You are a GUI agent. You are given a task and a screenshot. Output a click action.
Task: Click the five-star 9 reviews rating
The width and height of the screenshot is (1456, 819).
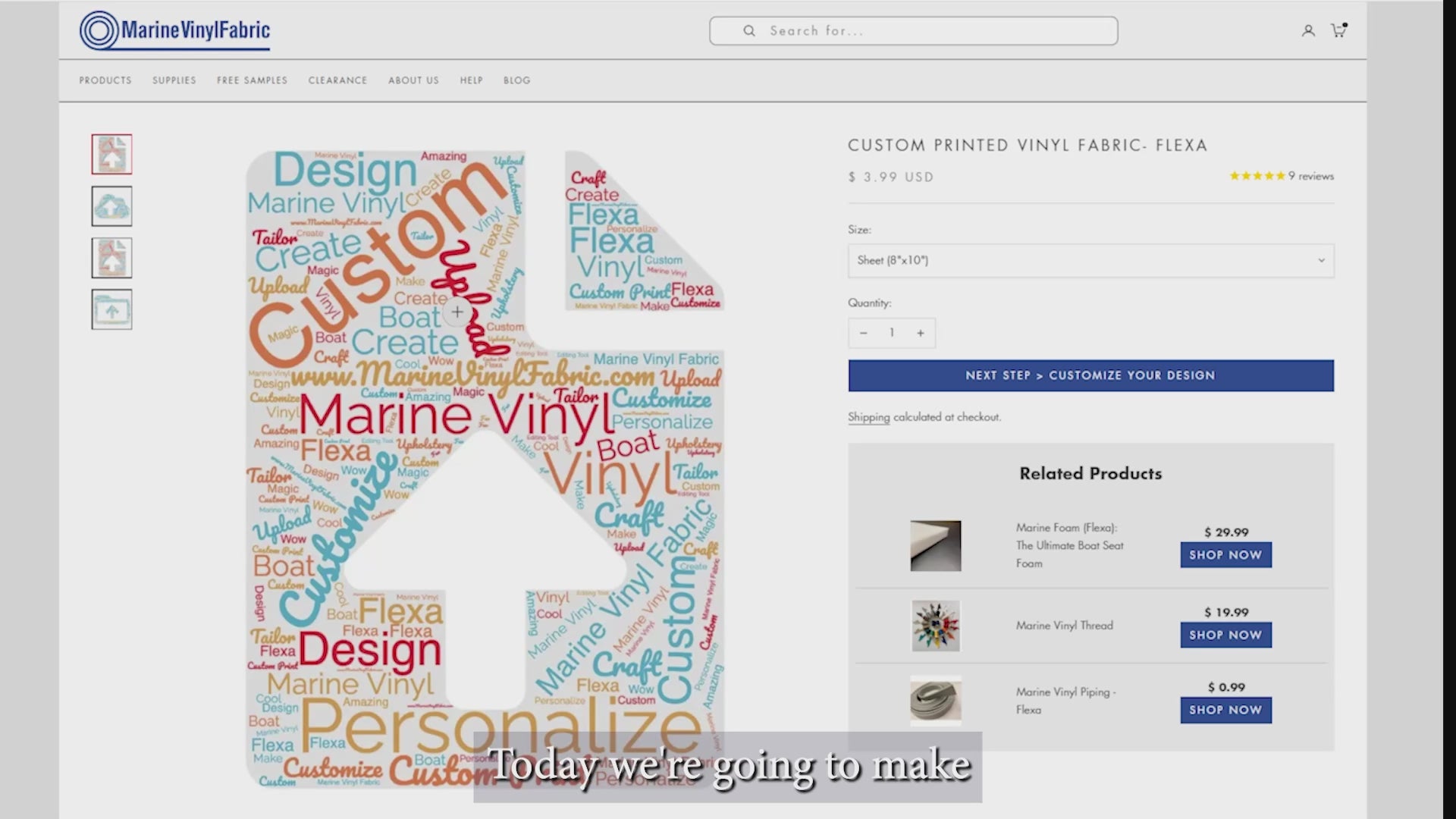(x=1281, y=176)
